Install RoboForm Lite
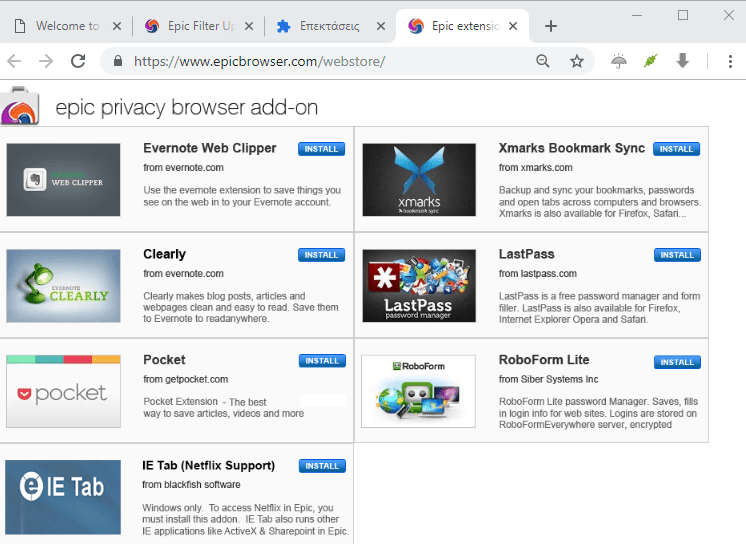Image resolution: width=746 pixels, height=544 pixels. [x=677, y=362]
